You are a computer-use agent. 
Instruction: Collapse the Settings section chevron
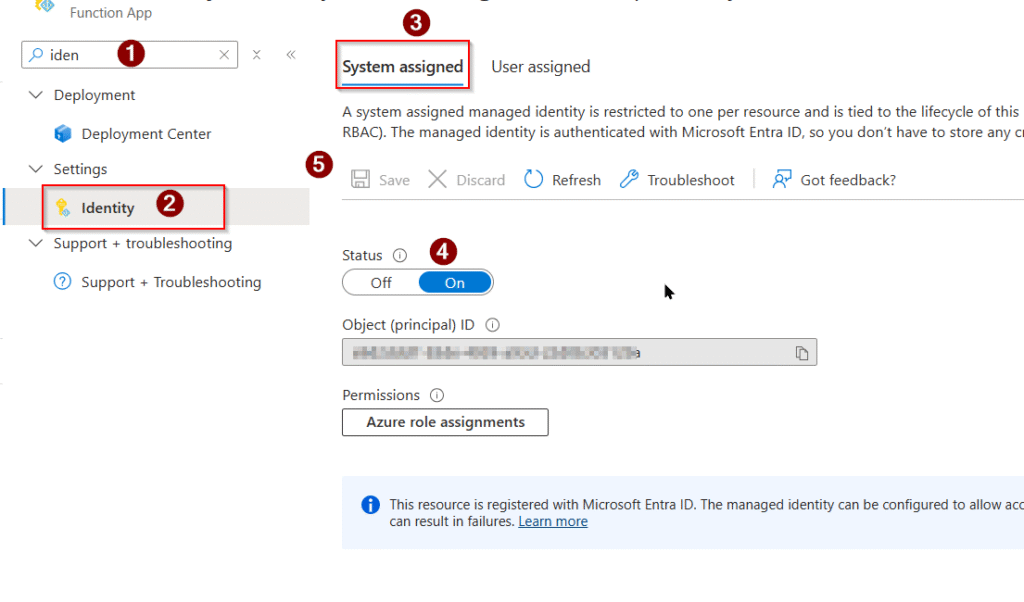pyautogui.click(x=37, y=170)
